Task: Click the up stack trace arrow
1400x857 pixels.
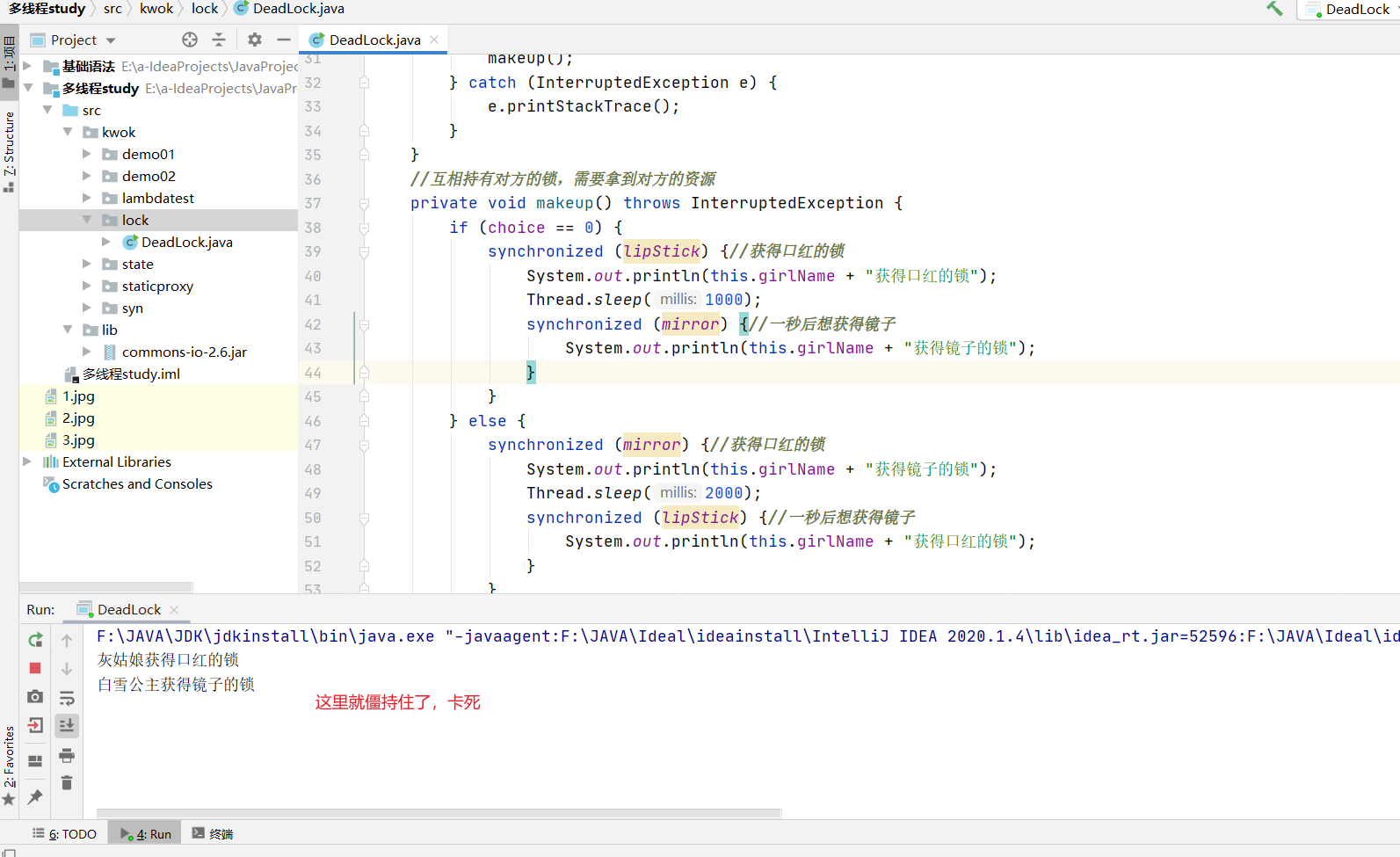Action: coord(67,641)
